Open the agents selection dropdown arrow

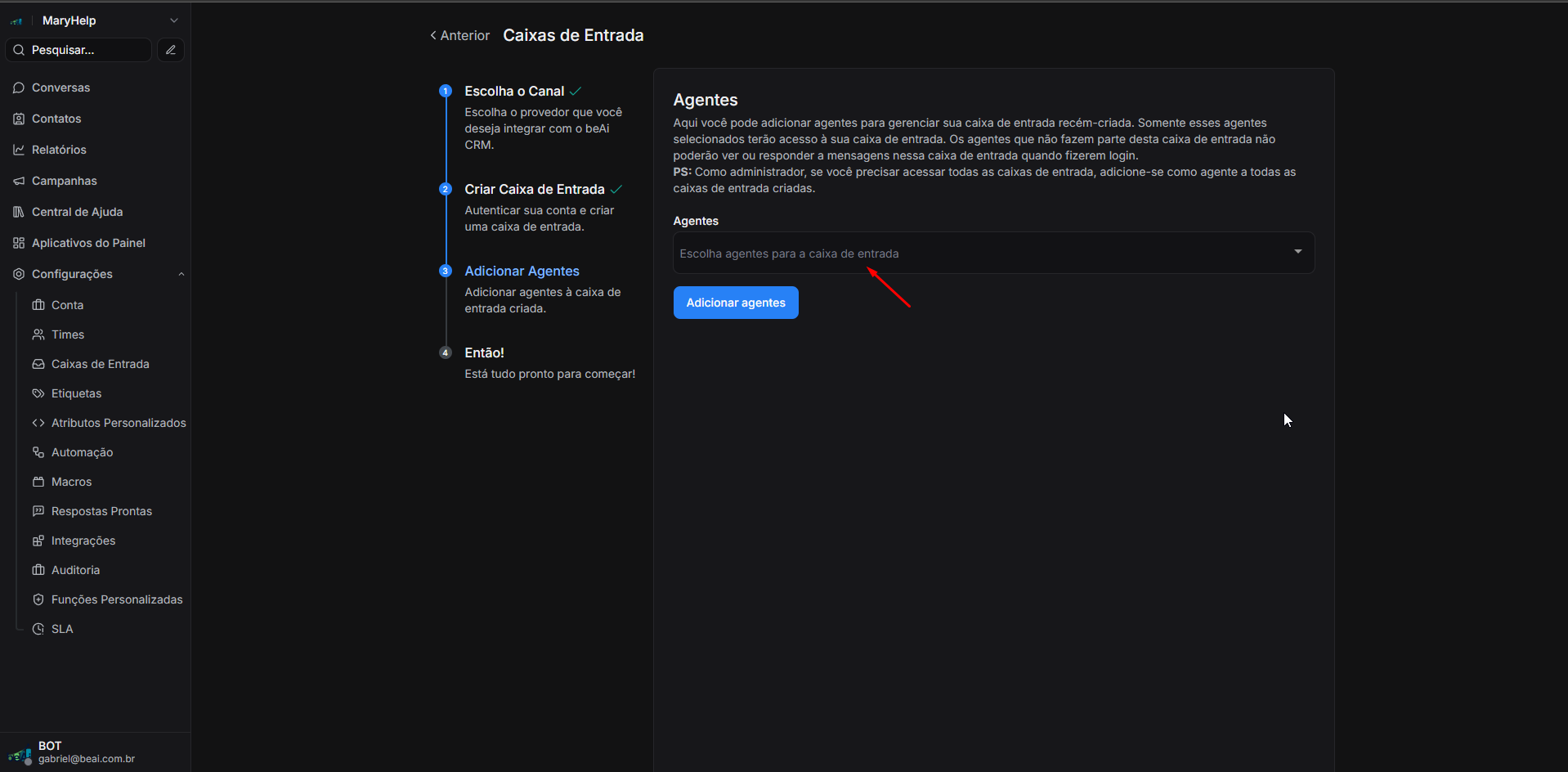point(1297,252)
